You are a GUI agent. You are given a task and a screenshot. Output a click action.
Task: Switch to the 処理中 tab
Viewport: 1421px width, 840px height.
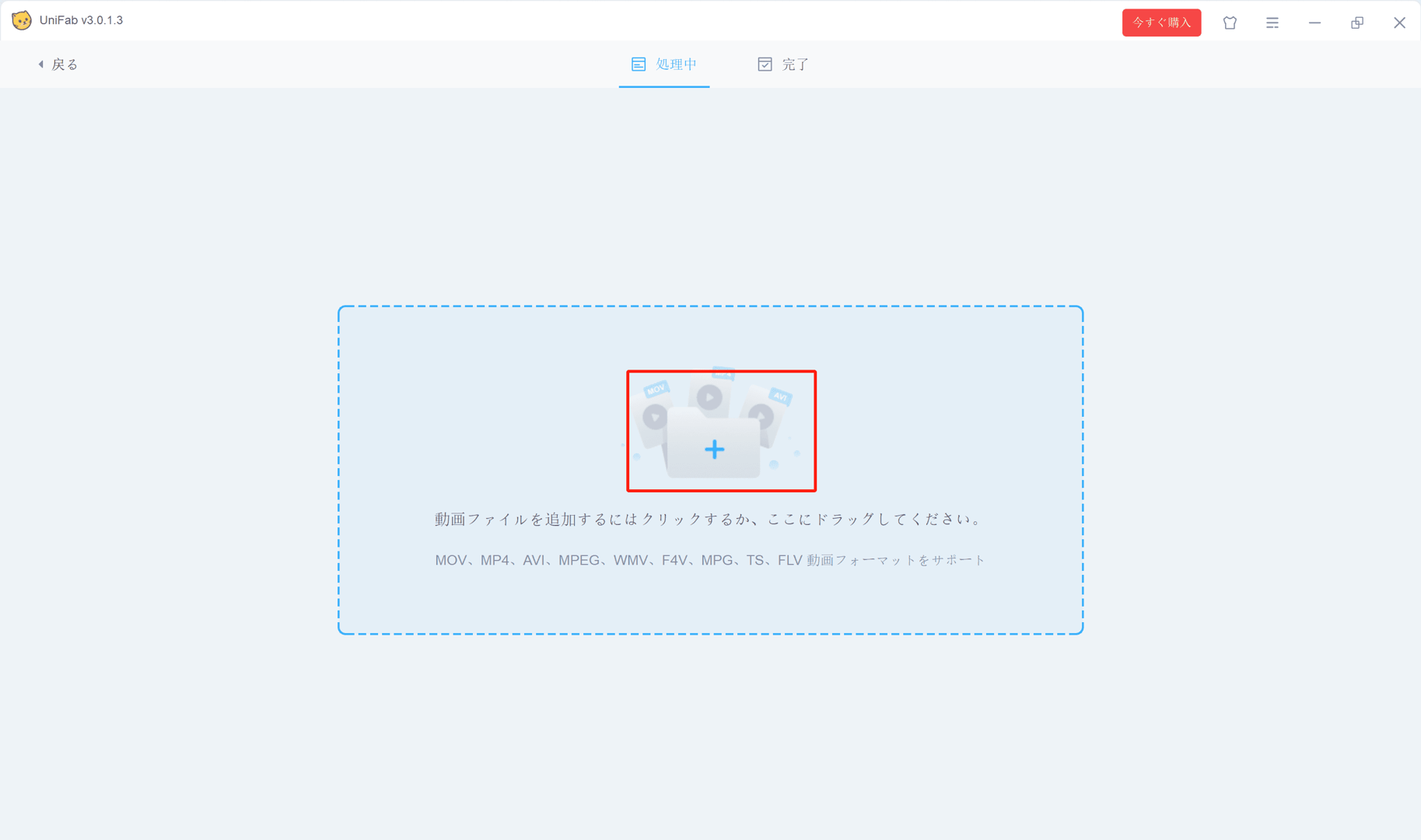664,65
